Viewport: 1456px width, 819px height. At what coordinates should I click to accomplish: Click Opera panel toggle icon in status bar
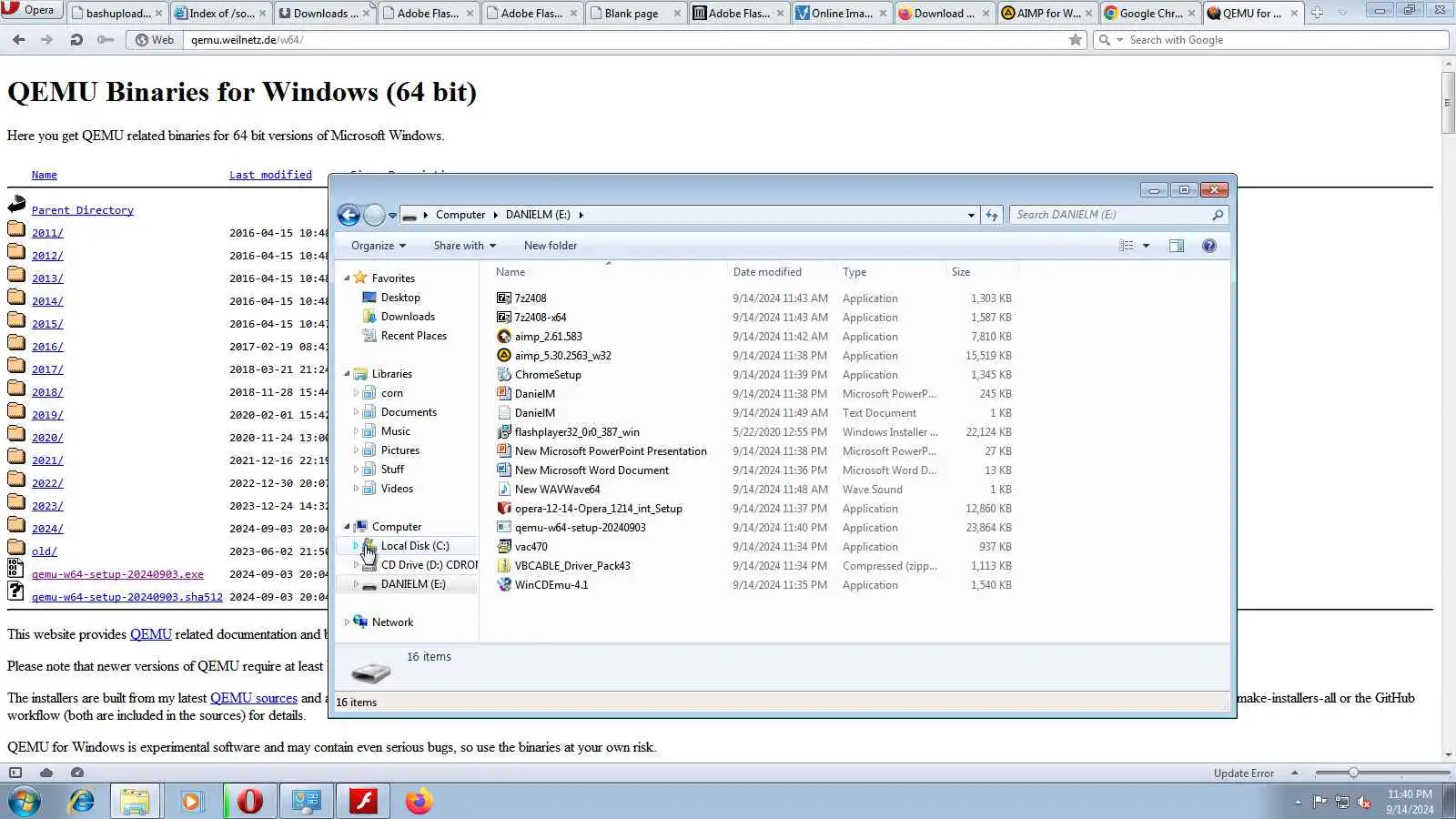tap(15, 773)
